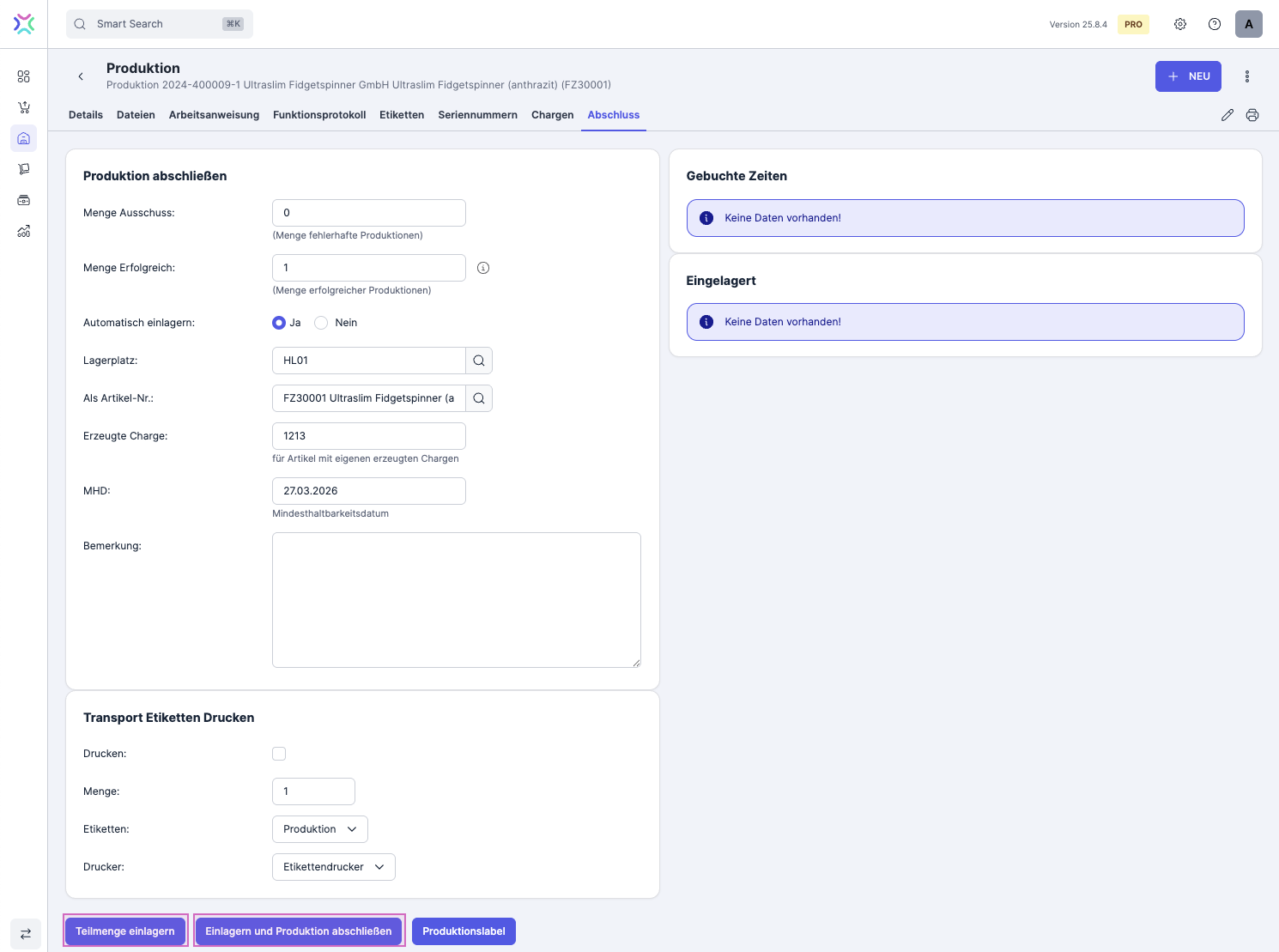
Task: Click the search icon beside Lagerplatz field
Action: [479, 361]
